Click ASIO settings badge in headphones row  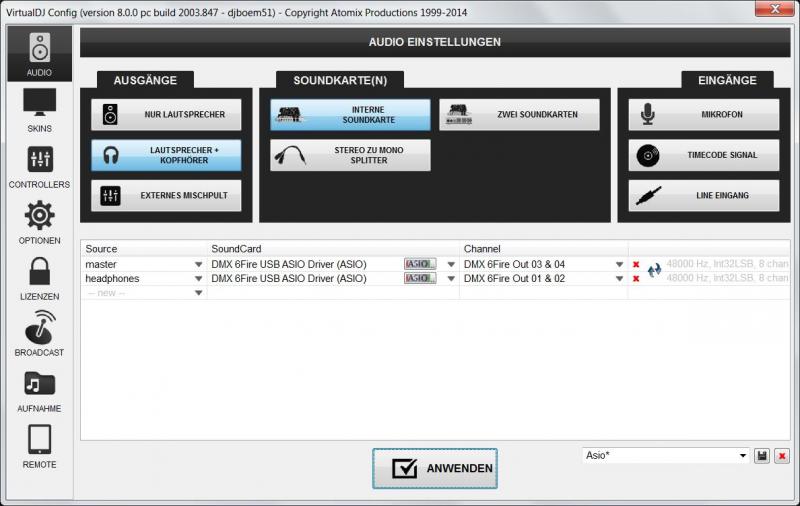pyautogui.click(x=420, y=278)
